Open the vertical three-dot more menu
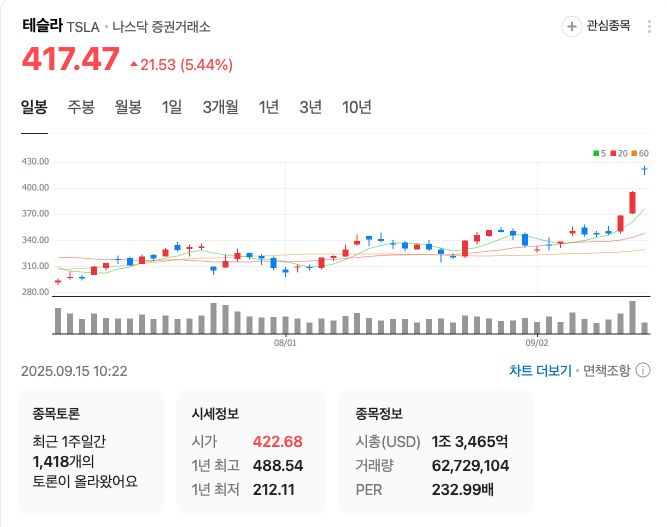The height and width of the screenshot is (527, 667). point(649,26)
